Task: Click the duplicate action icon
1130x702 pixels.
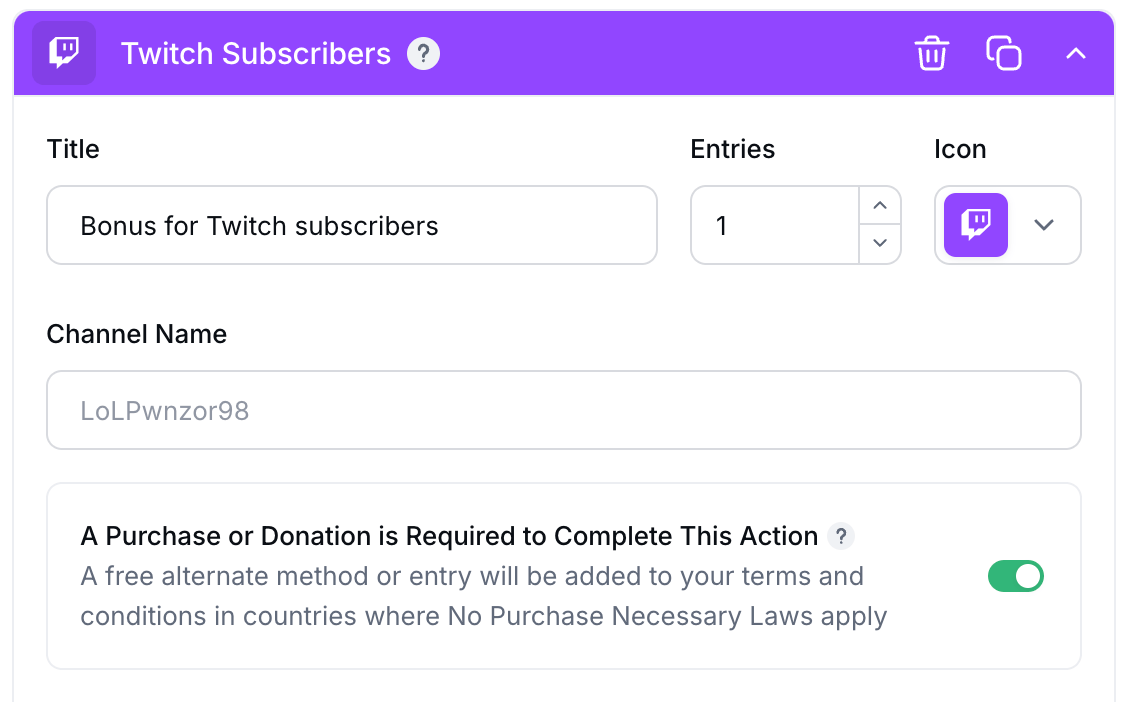Action: (x=1003, y=53)
